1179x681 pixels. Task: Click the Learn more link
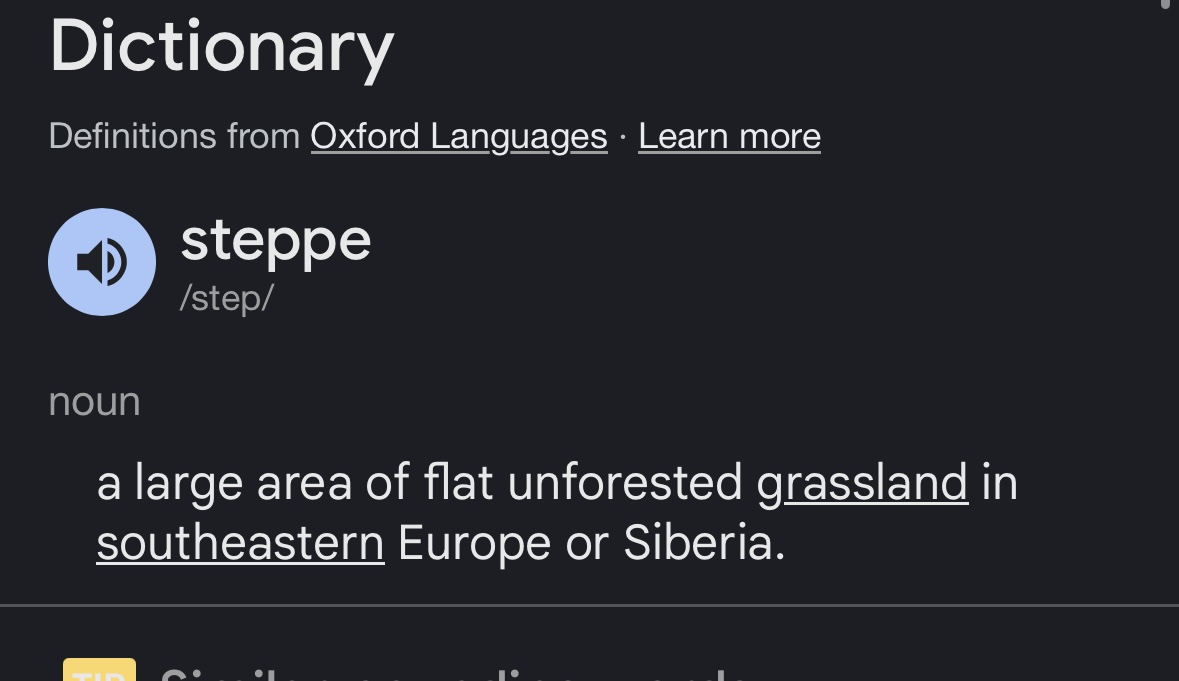729,136
